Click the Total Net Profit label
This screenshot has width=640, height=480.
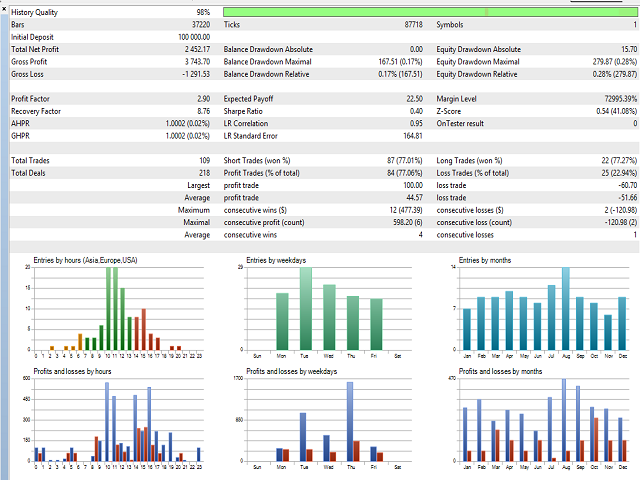point(34,49)
